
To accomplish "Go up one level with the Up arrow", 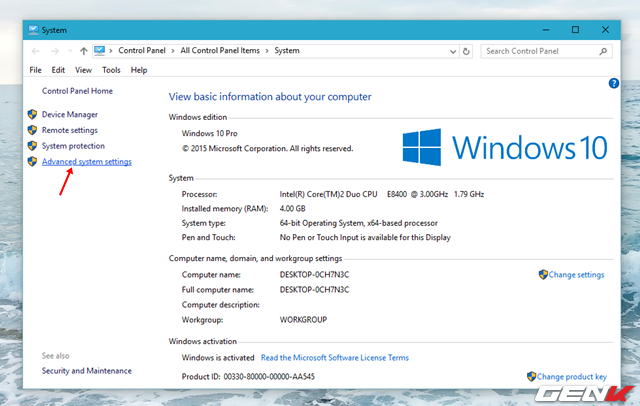I will point(83,50).
